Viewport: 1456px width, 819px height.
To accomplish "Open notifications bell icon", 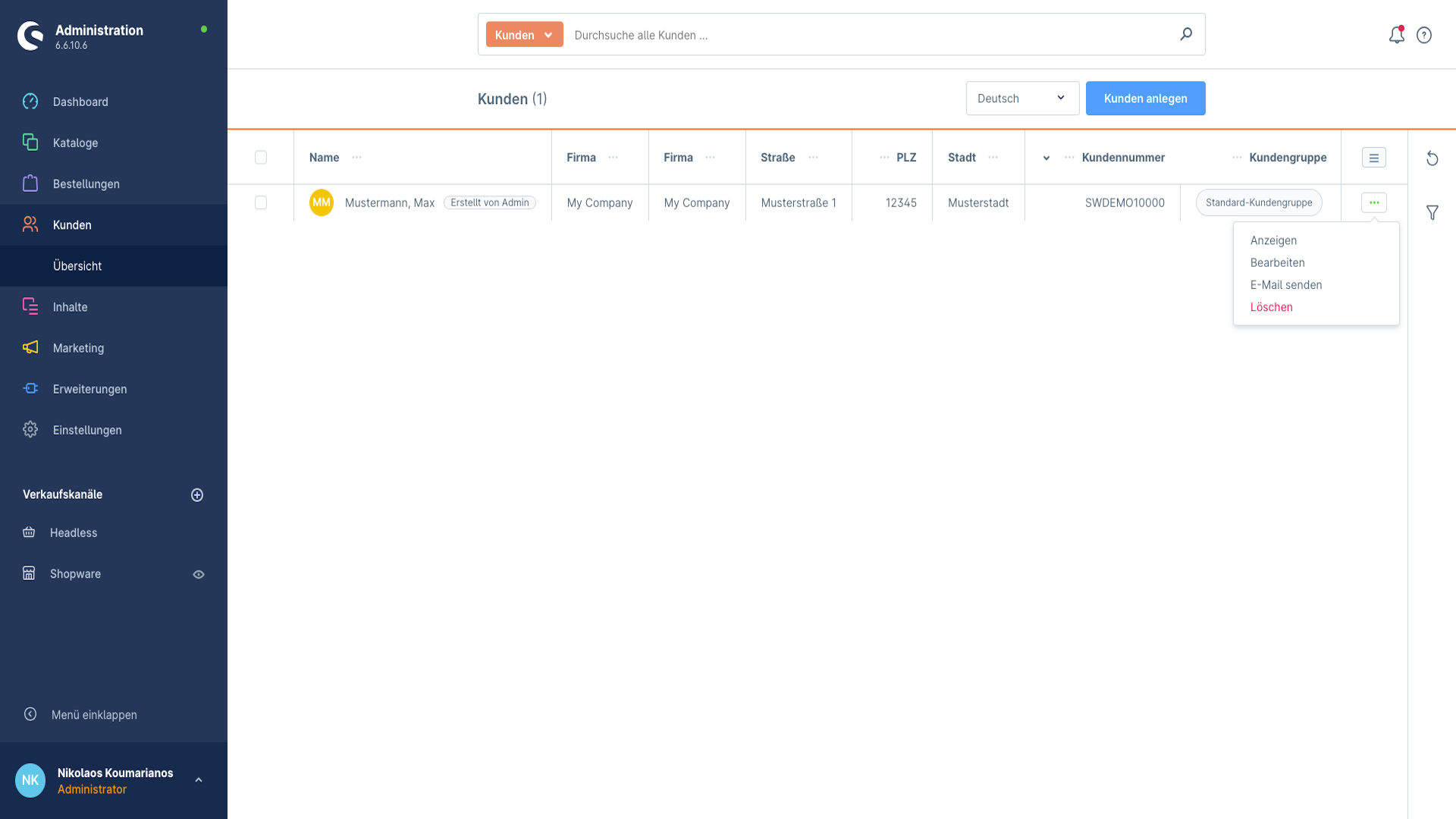I will [x=1396, y=35].
